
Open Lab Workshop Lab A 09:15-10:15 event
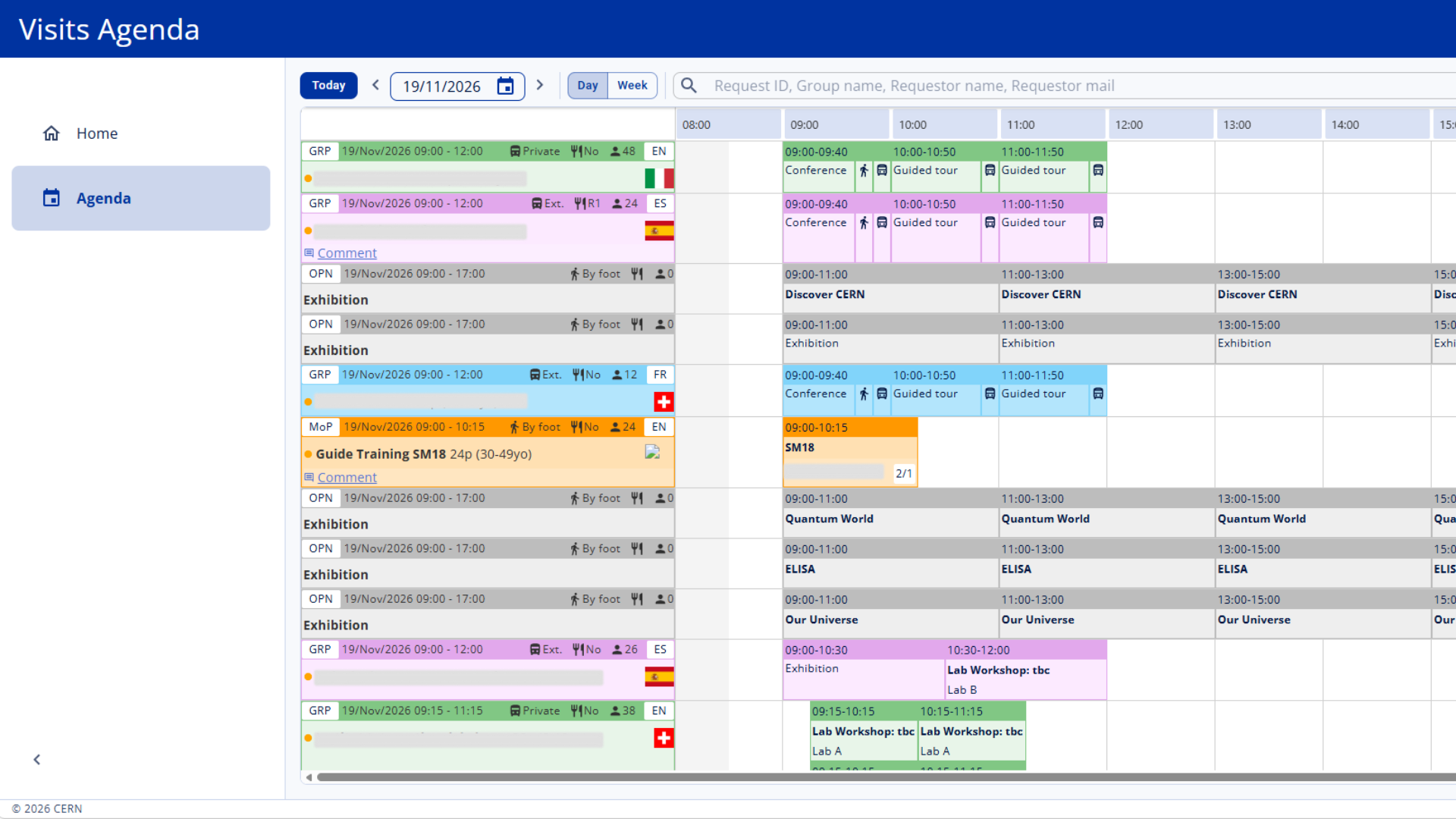pos(864,731)
